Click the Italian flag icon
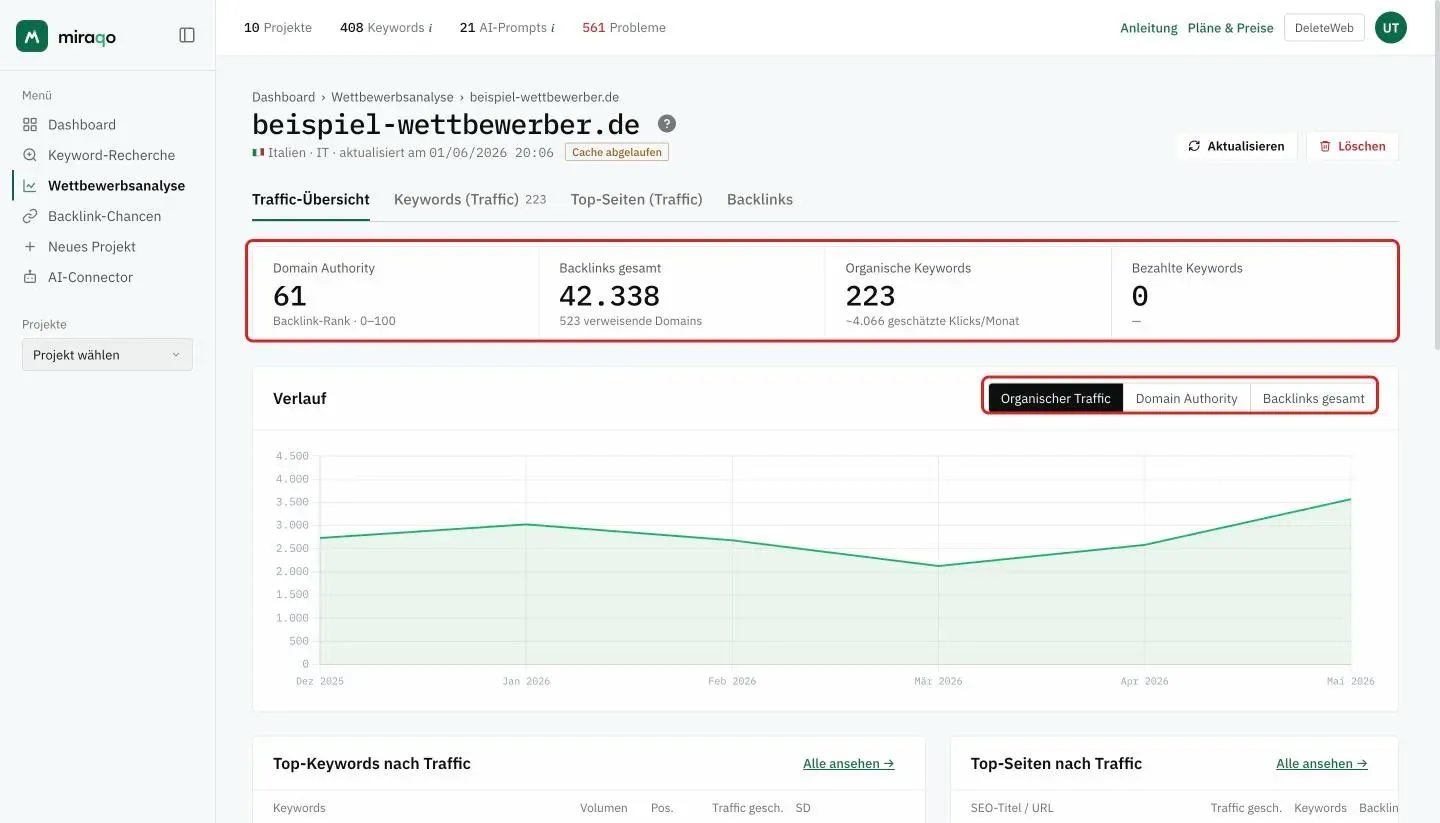Screen dimensions: 1440x823 point(258,153)
